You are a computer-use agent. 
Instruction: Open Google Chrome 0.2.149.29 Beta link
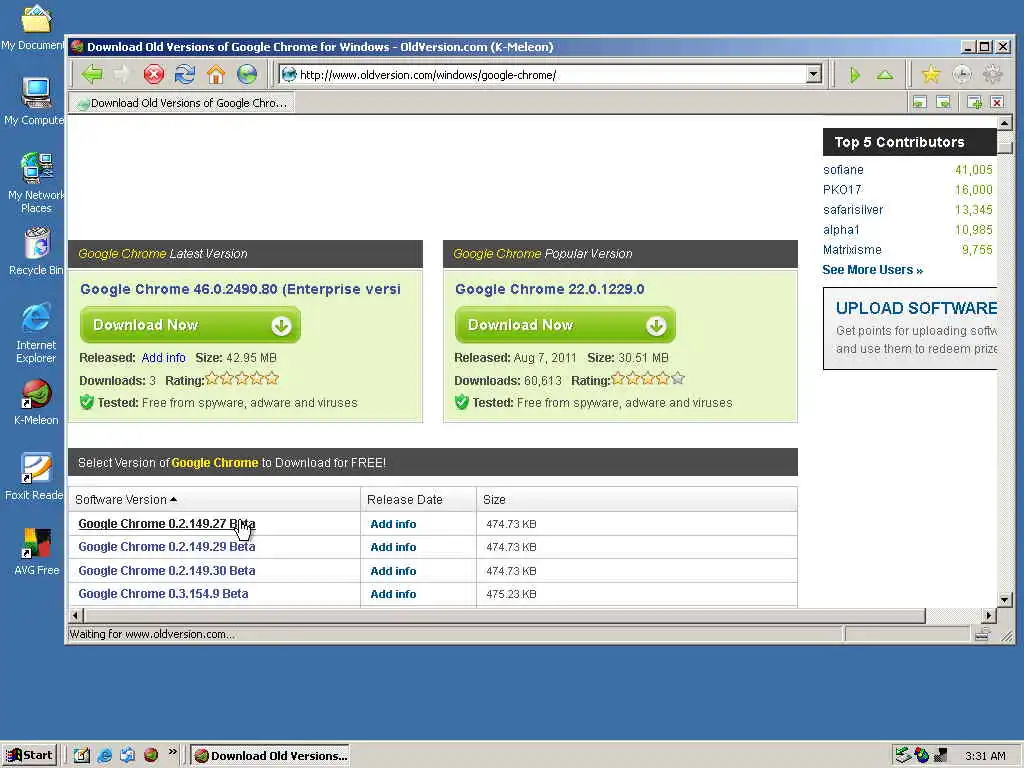click(x=167, y=547)
